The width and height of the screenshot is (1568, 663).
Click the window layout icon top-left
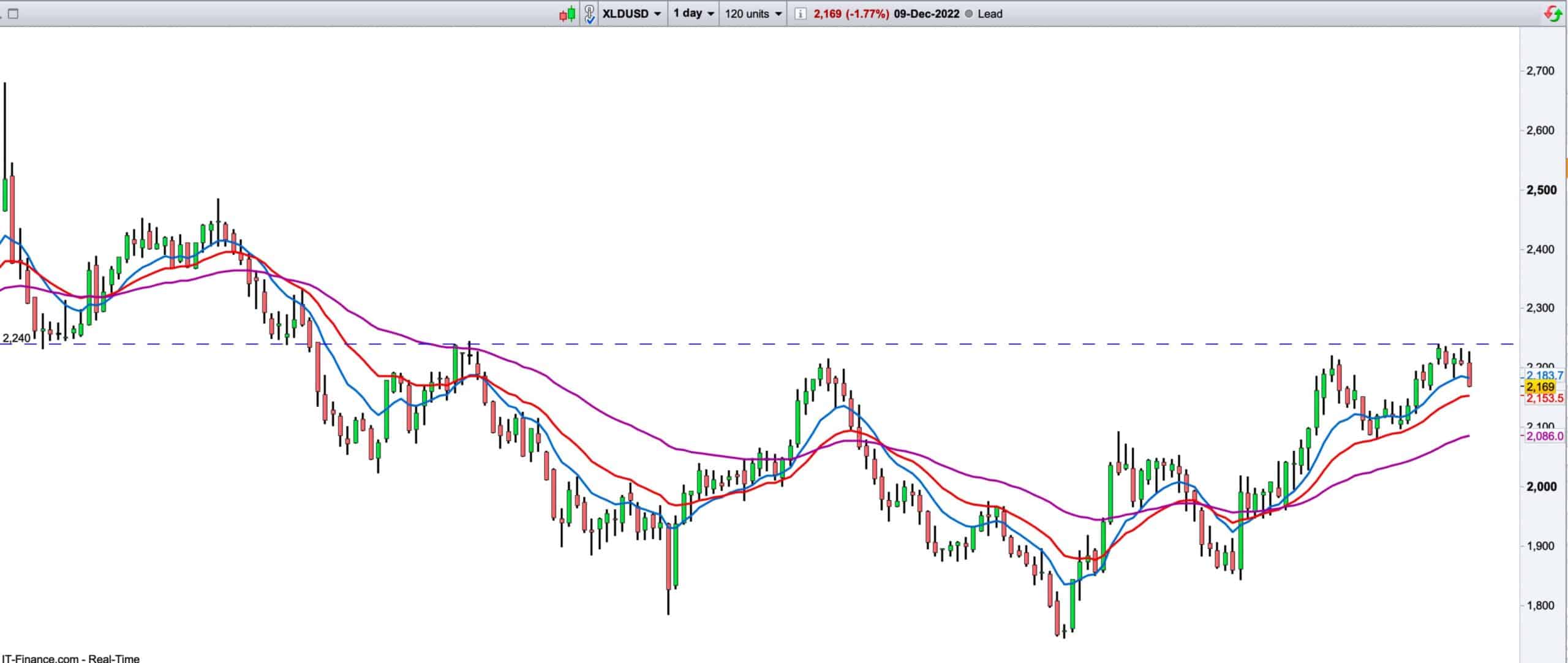tap(13, 13)
